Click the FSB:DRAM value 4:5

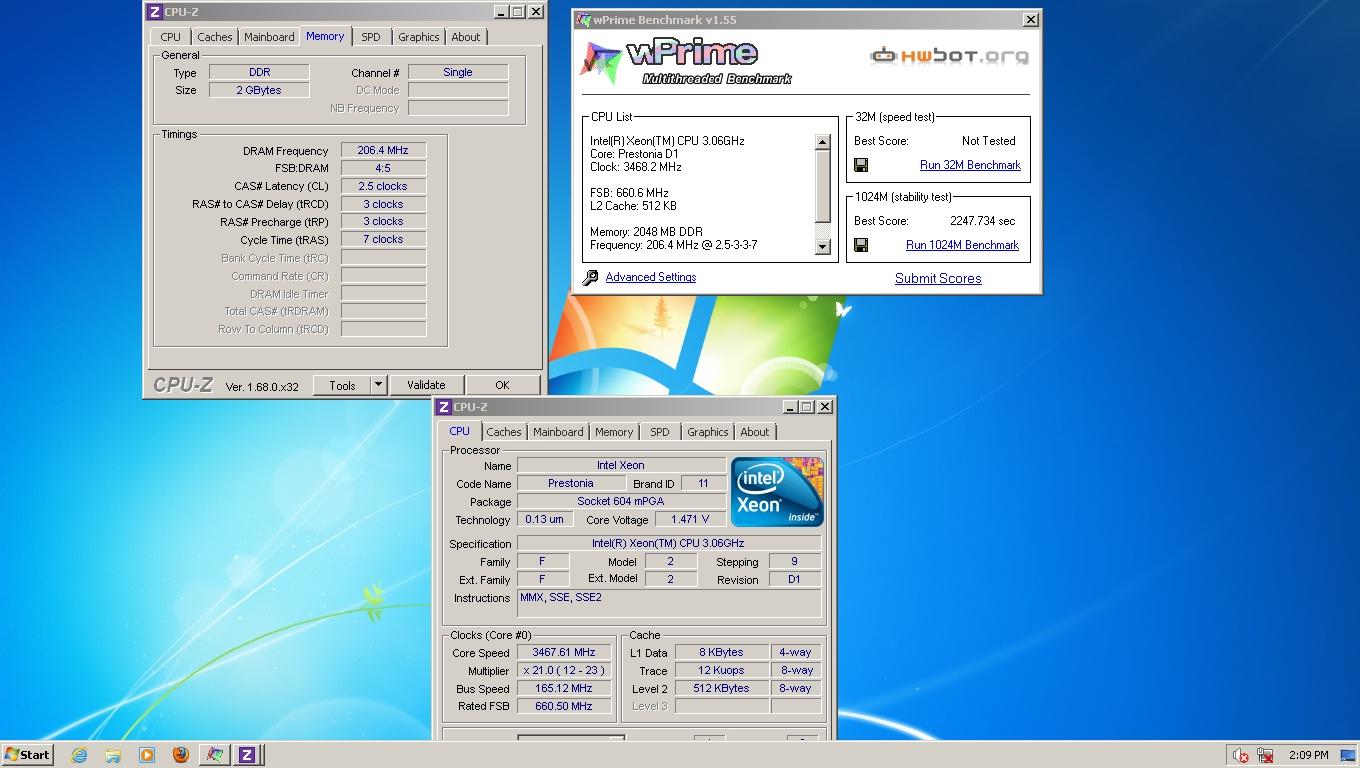tap(383, 168)
